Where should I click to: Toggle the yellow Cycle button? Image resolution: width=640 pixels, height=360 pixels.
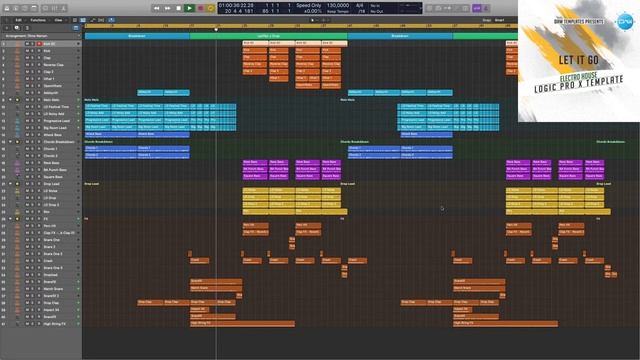[x=211, y=8]
